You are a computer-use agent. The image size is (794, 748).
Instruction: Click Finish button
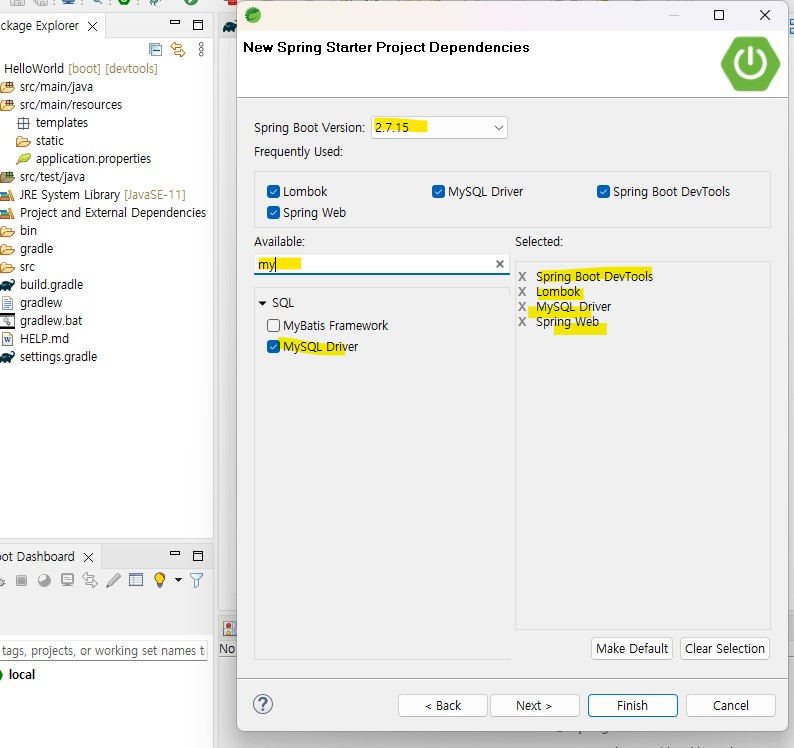tap(632, 705)
